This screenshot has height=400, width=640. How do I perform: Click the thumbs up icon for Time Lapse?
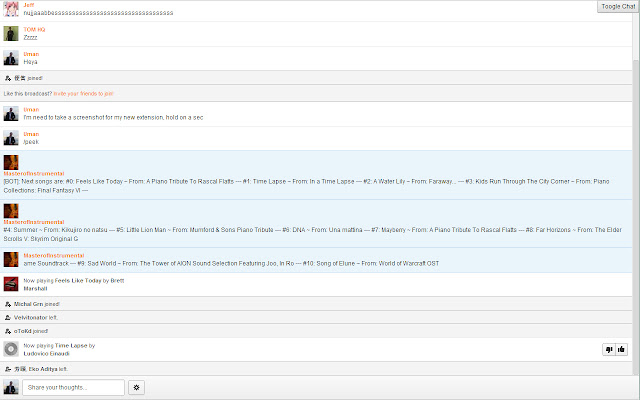(x=621, y=349)
